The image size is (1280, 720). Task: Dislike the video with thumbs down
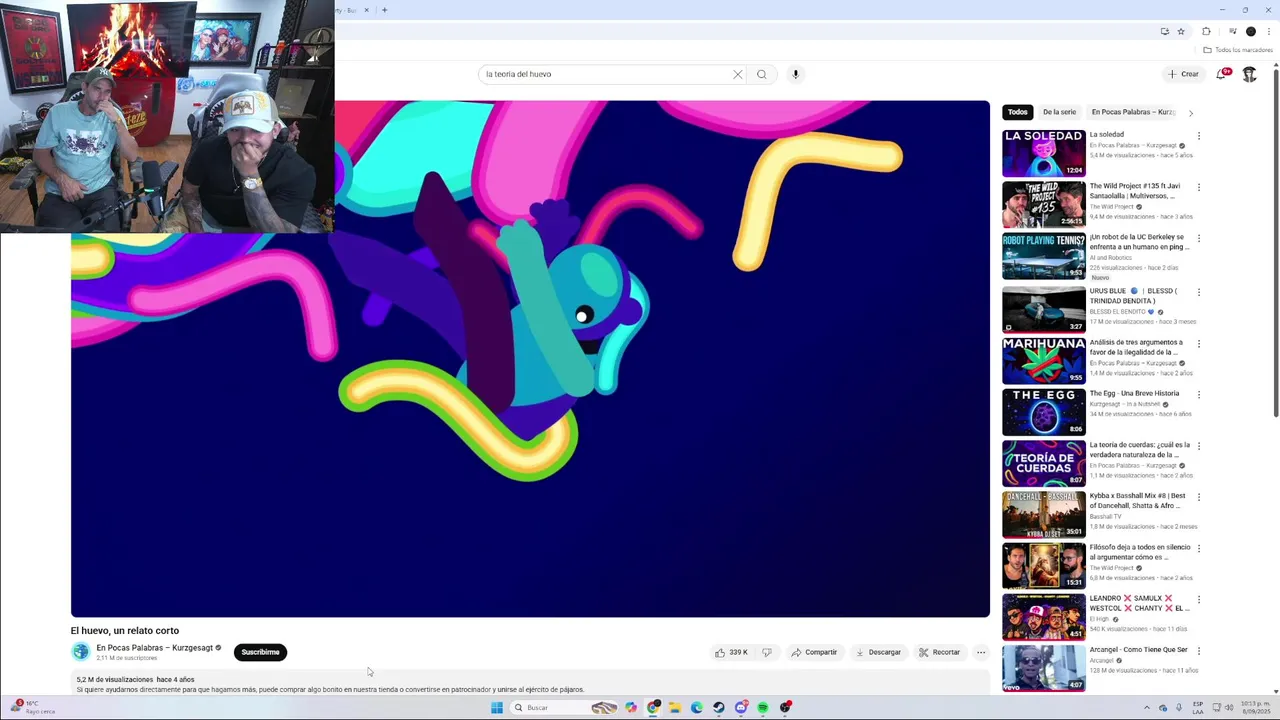point(767,652)
